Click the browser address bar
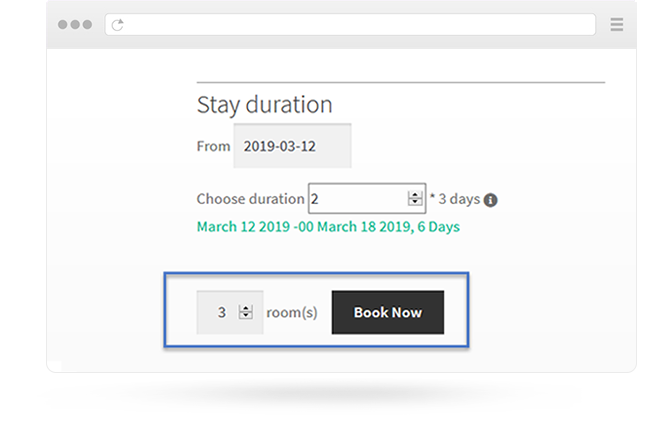Image resolution: width=667 pixels, height=424 pixels. 350,24
